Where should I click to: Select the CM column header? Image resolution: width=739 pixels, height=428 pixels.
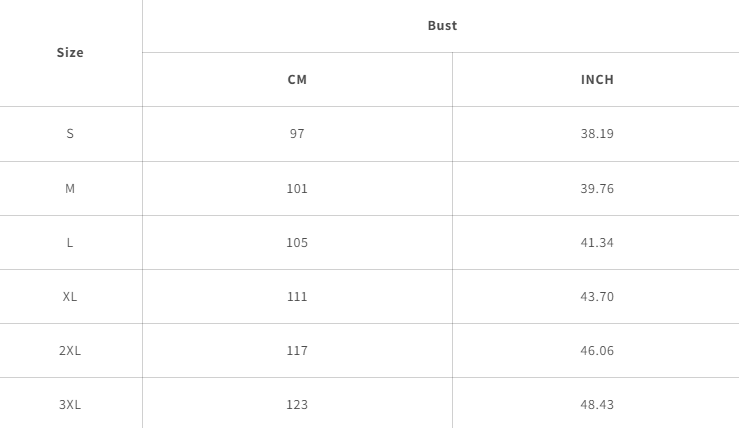297,80
